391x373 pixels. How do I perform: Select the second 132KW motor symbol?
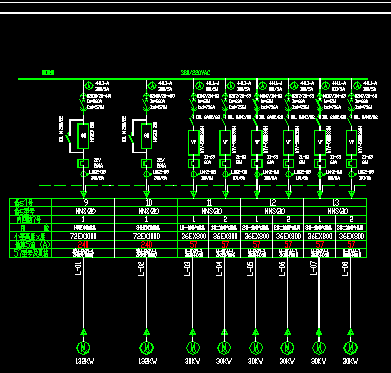146,348
